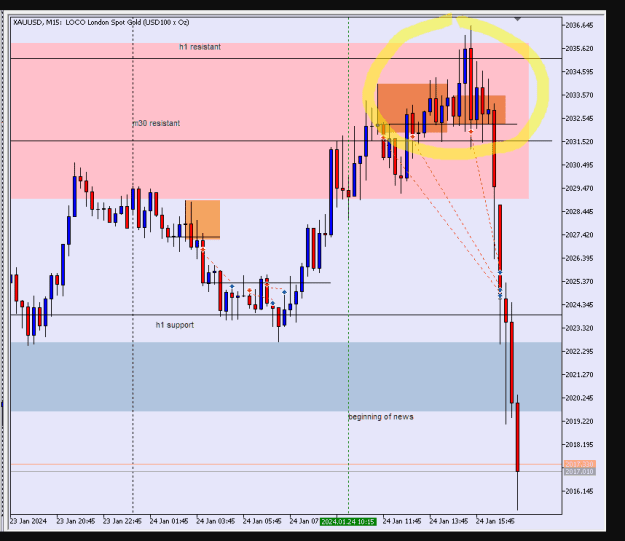Click the chart shift triangle marker at top
The image size is (625, 541).
click(517, 19)
